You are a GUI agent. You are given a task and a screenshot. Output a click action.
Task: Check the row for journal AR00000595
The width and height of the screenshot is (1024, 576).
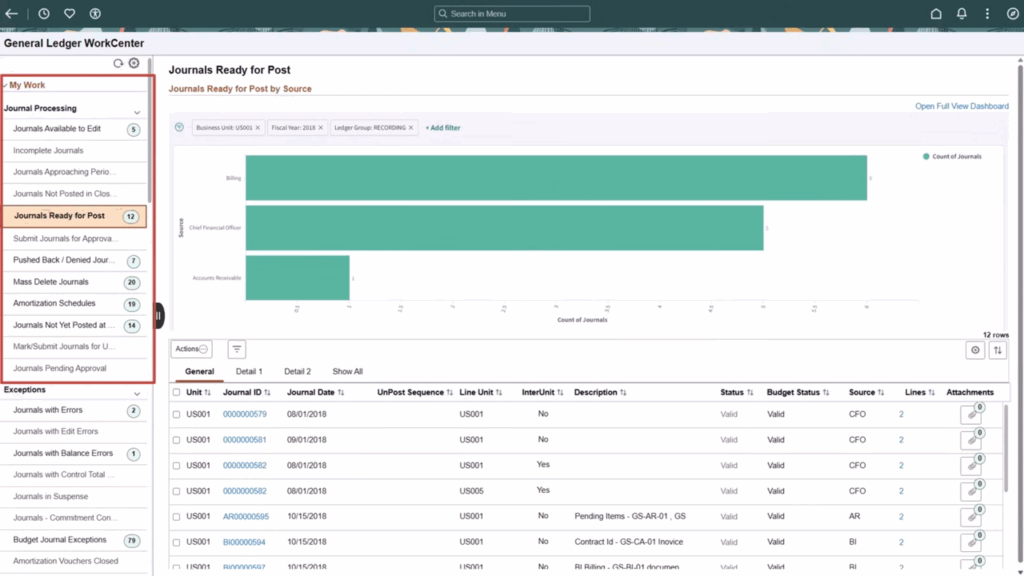point(177,517)
